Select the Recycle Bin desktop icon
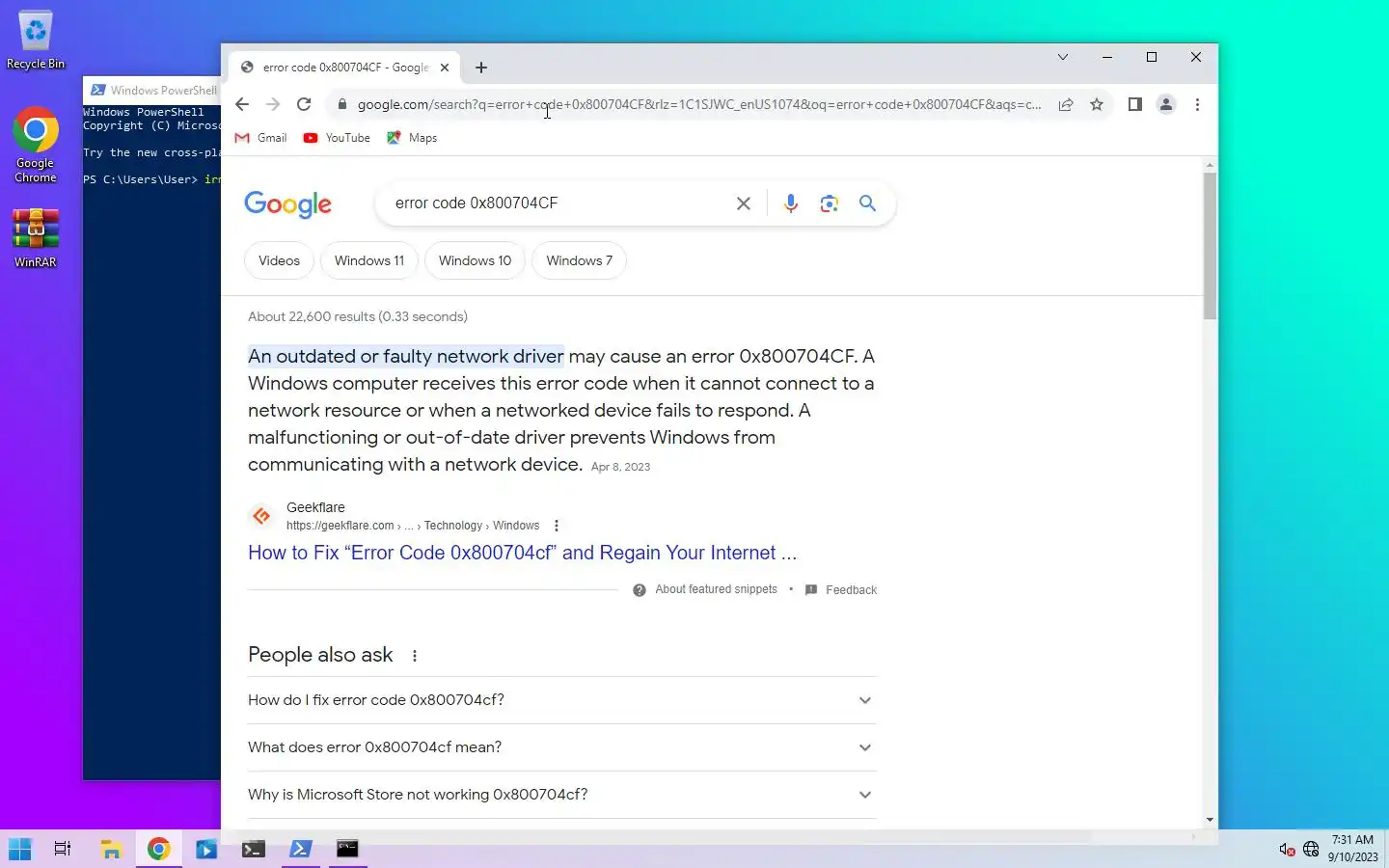 36,41
